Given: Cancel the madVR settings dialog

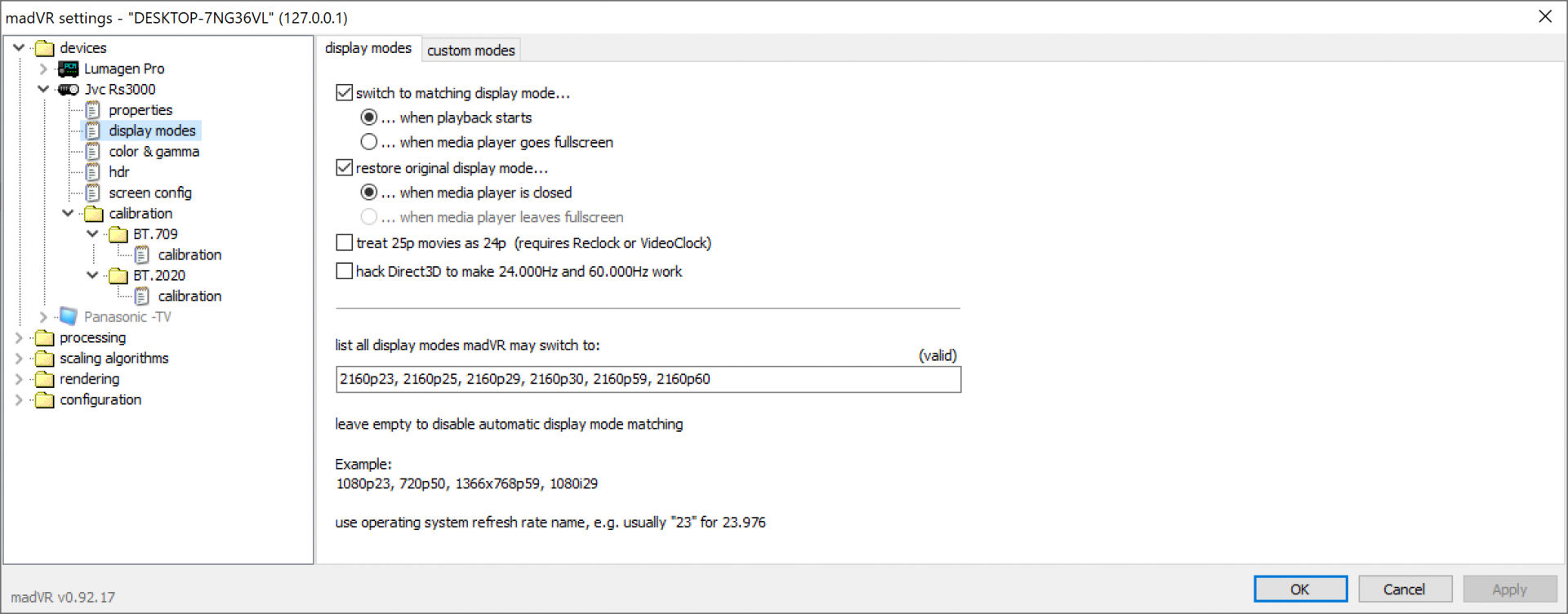Looking at the screenshot, I should [x=1405, y=589].
